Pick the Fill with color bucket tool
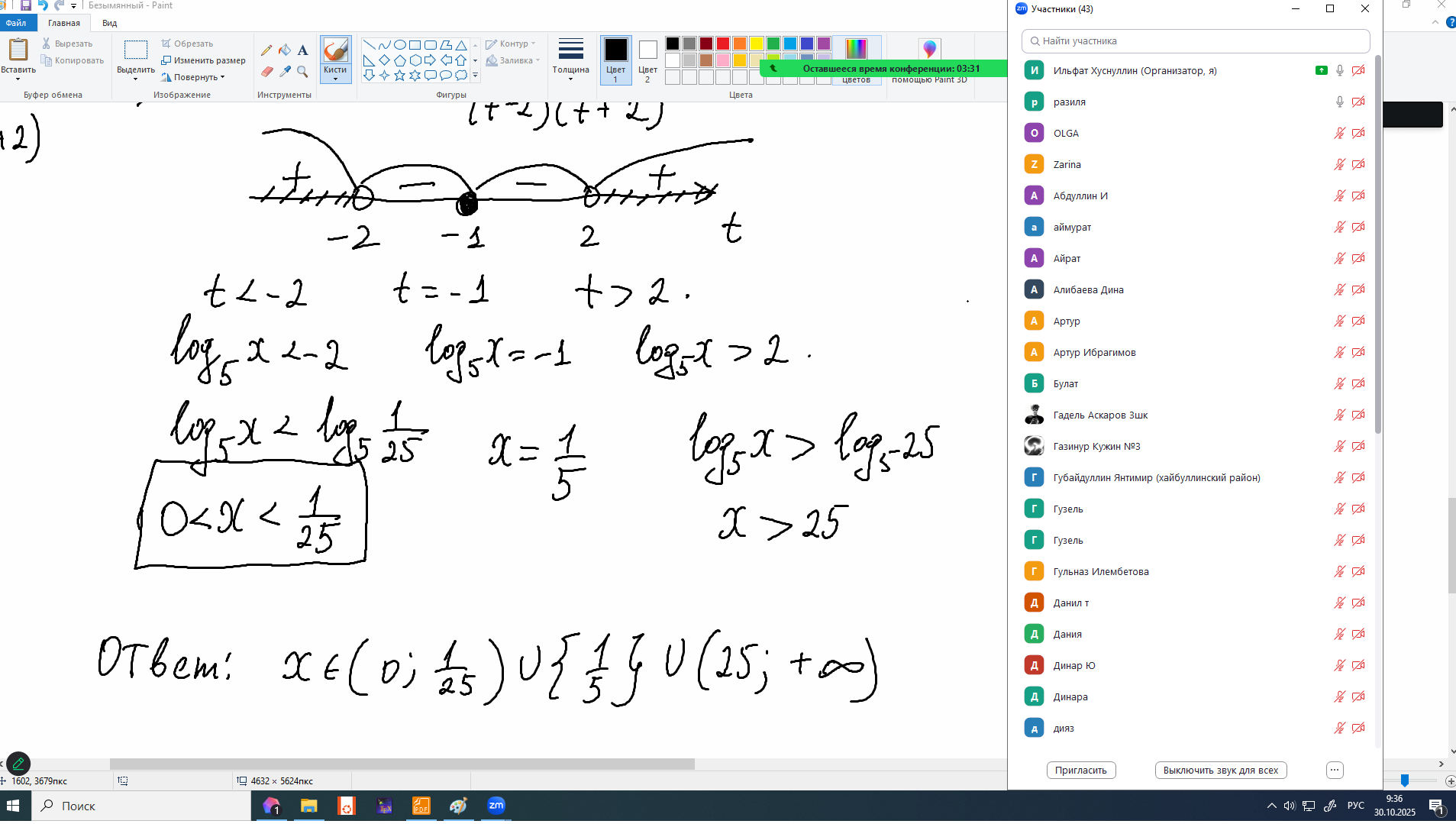The height and width of the screenshot is (824, 1456). (x=285, y=50)
